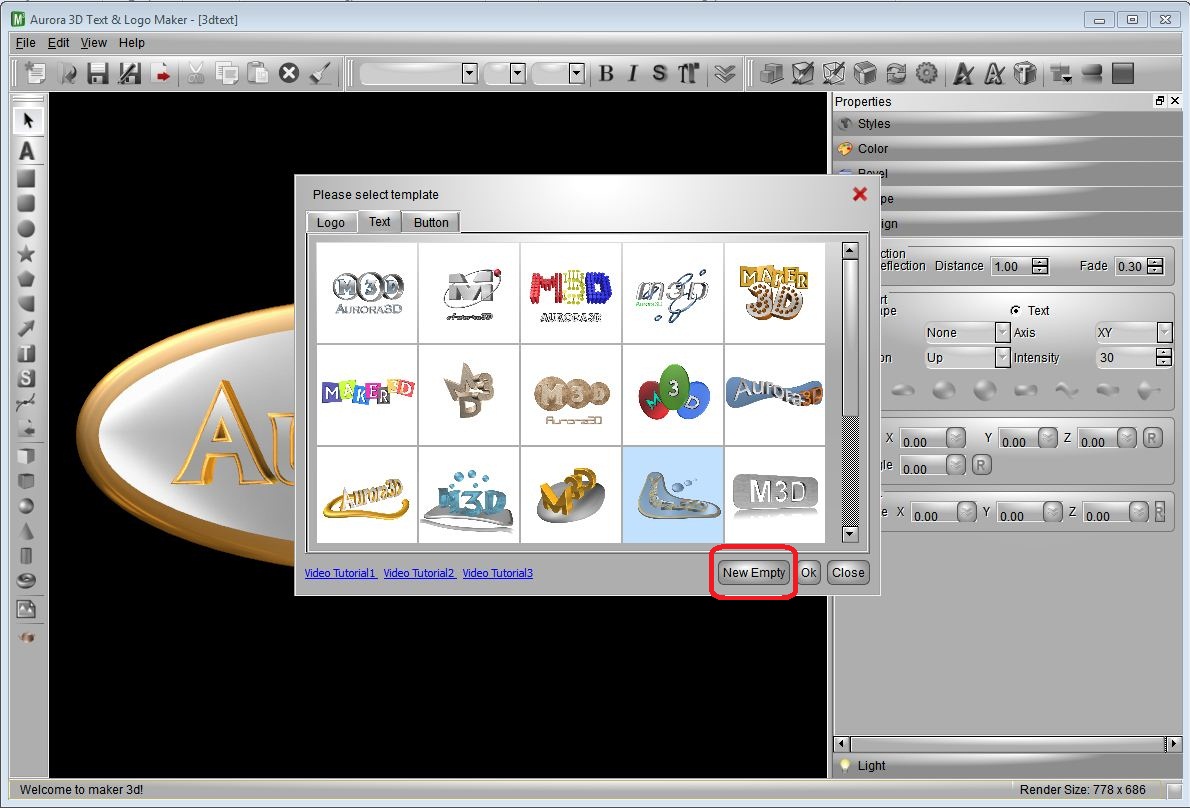Open the None dropdown next to Axis

[1001, 332]
